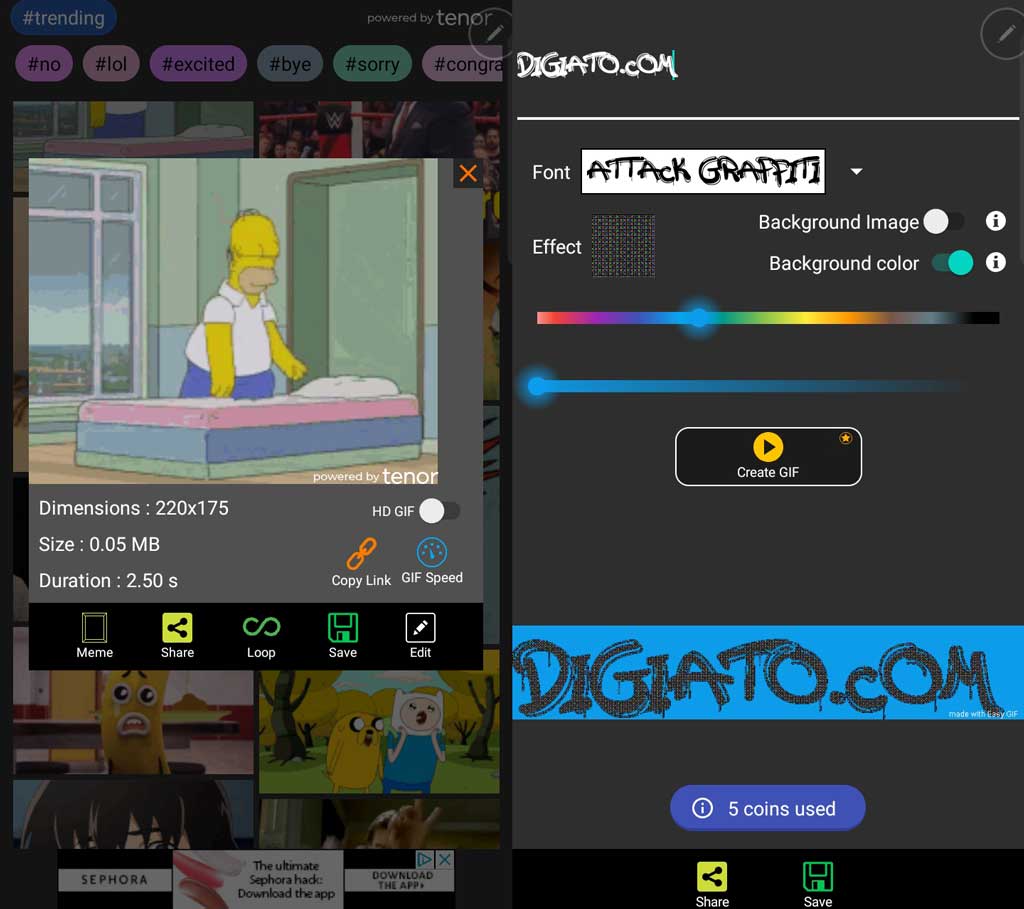Close the Sephora ad banner
This screenshot has width=1024, height=909.
coord(445,859)
